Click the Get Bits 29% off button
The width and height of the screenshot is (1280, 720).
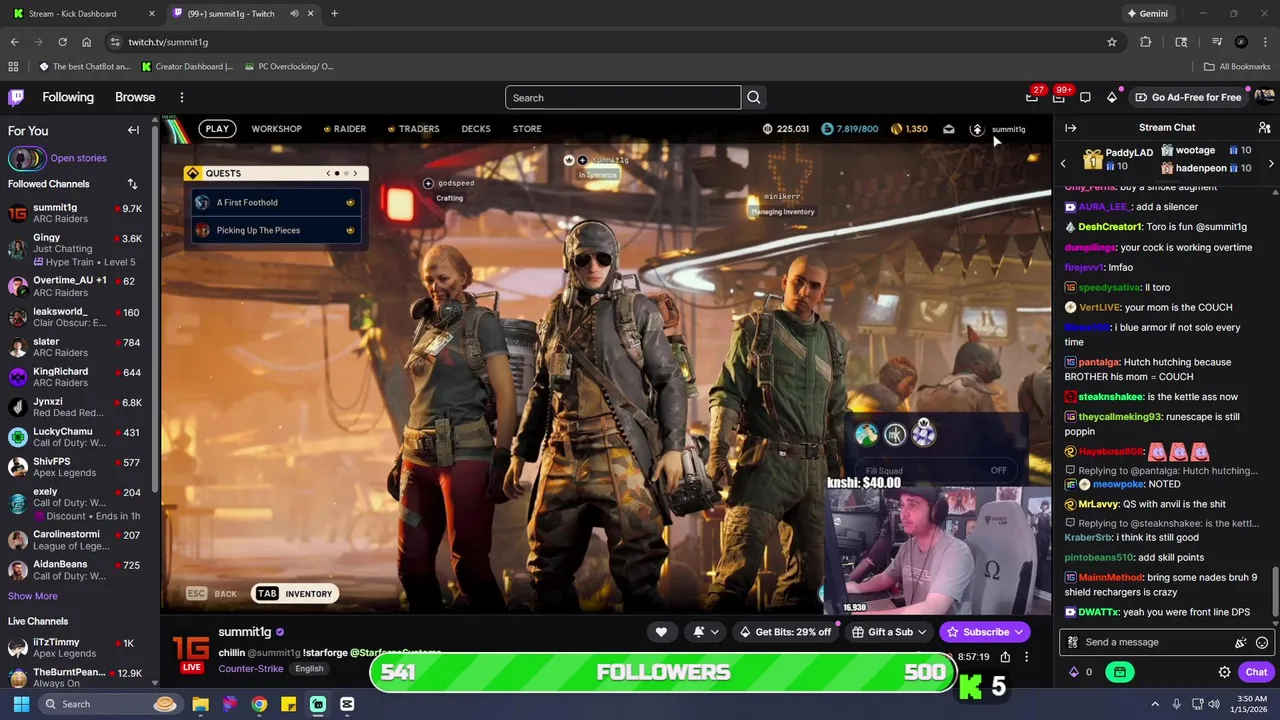pyautogui.click(x=785, y=632)
